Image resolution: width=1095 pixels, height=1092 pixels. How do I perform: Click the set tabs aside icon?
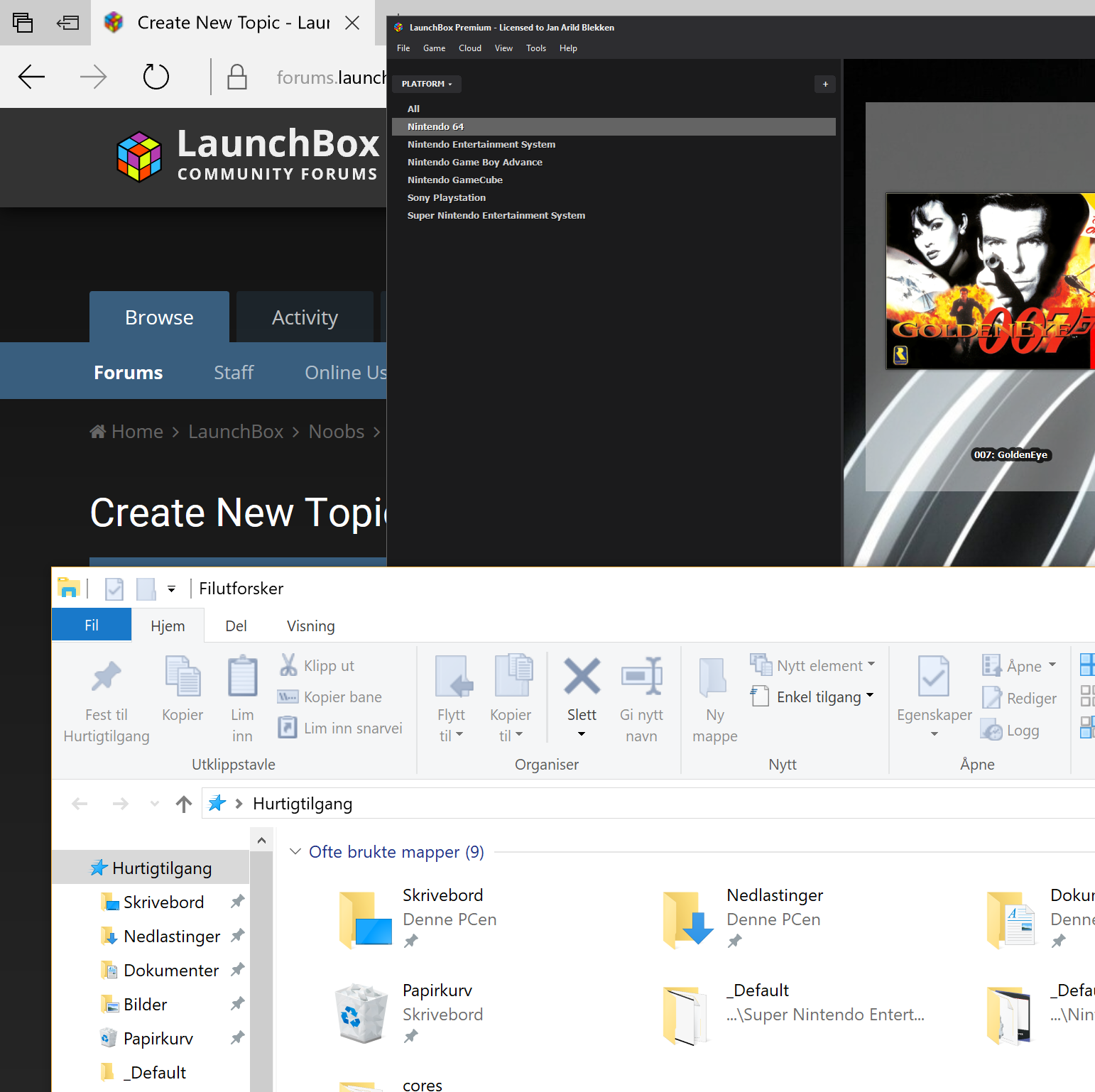tap(67, 23)
